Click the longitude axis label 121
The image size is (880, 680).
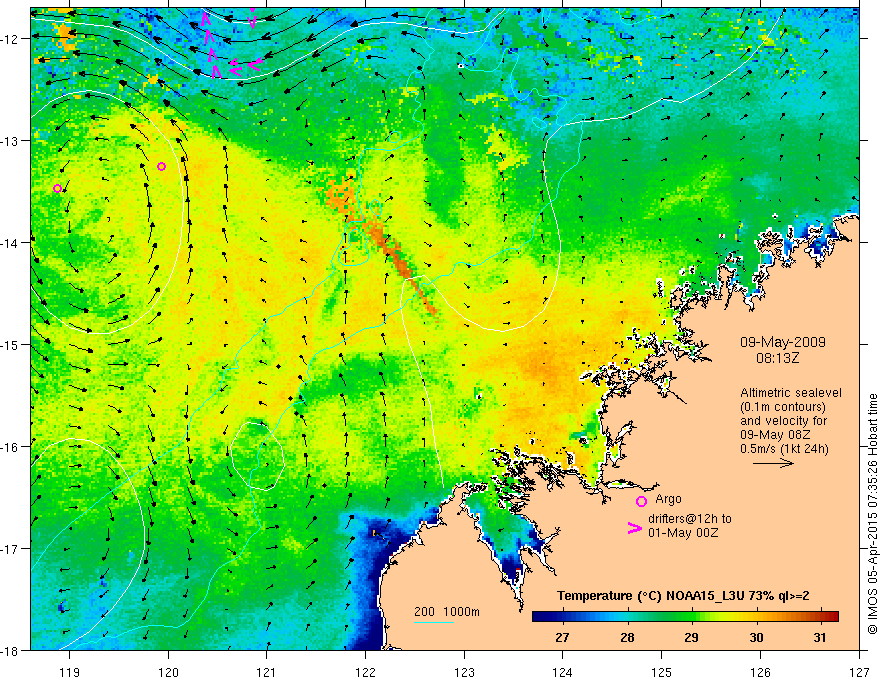[267, 672]
